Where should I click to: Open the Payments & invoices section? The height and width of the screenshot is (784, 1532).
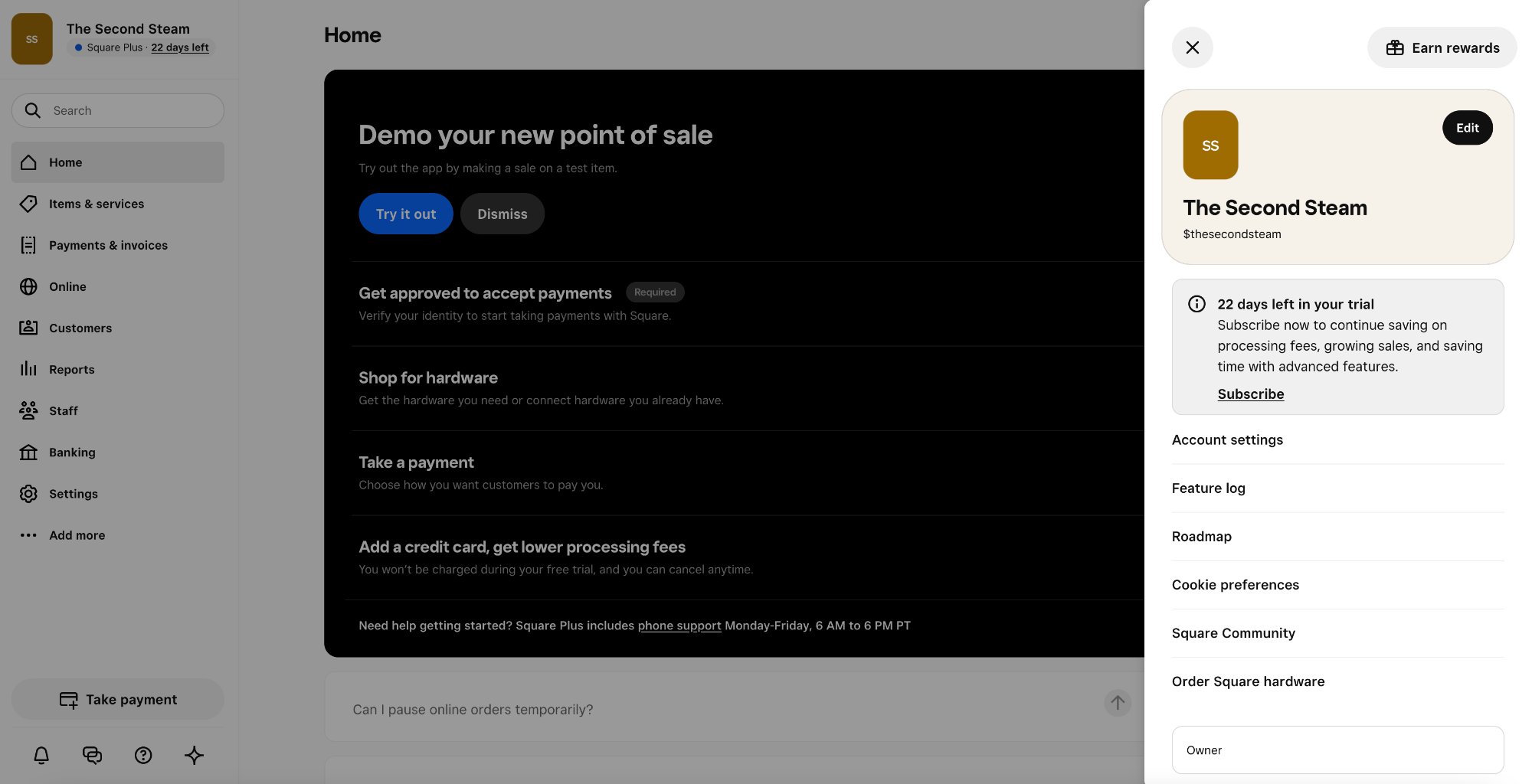(x=108, y=245)
